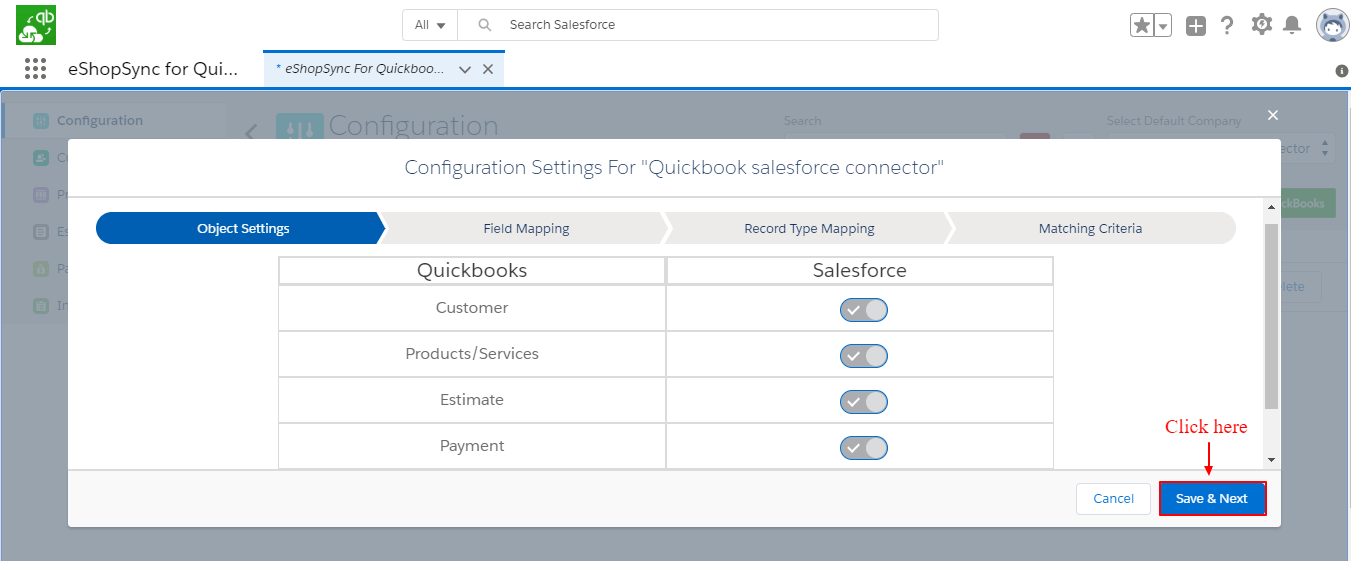Click the Favorites star icon
The width and height of the screenshot is (1351, 561).
(1141, 26)
